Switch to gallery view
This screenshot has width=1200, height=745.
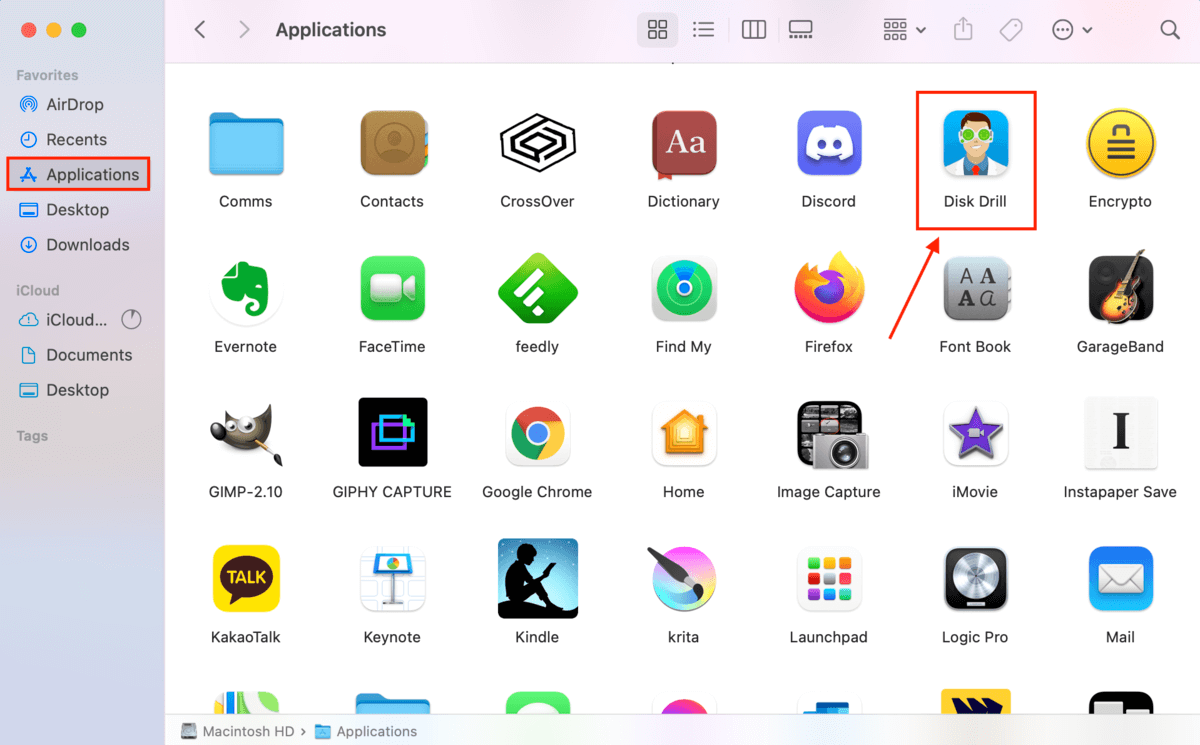[801, 30]
